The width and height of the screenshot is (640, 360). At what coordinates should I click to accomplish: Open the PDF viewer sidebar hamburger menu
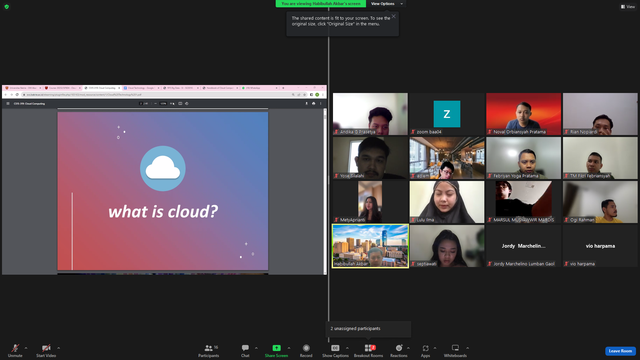pos(8,104)
